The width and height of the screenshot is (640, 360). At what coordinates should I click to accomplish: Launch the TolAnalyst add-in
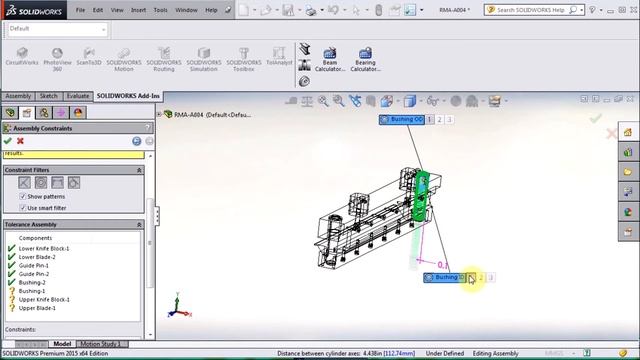pos(279,56)
